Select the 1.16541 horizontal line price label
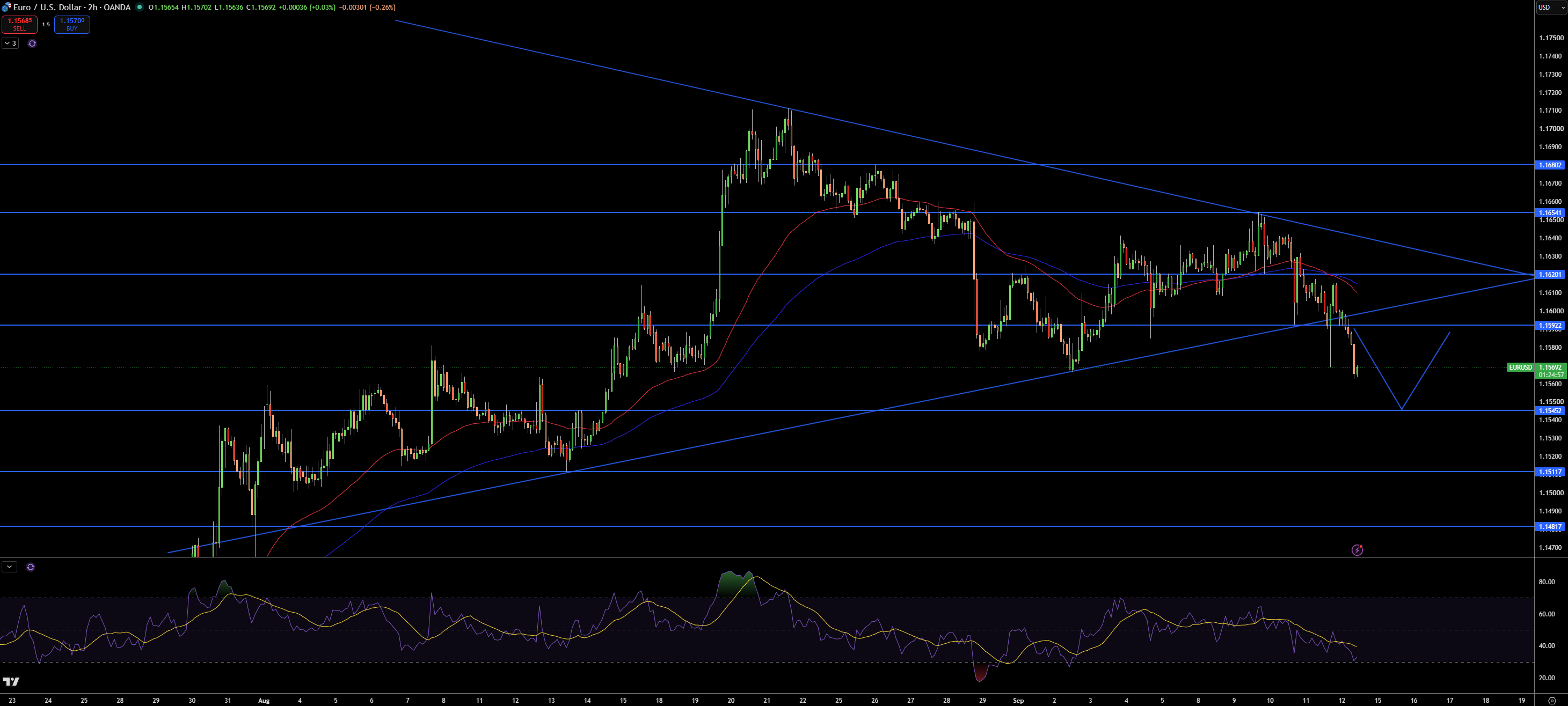Viewport: 1568px width, 706px height. coord(1550,212)
